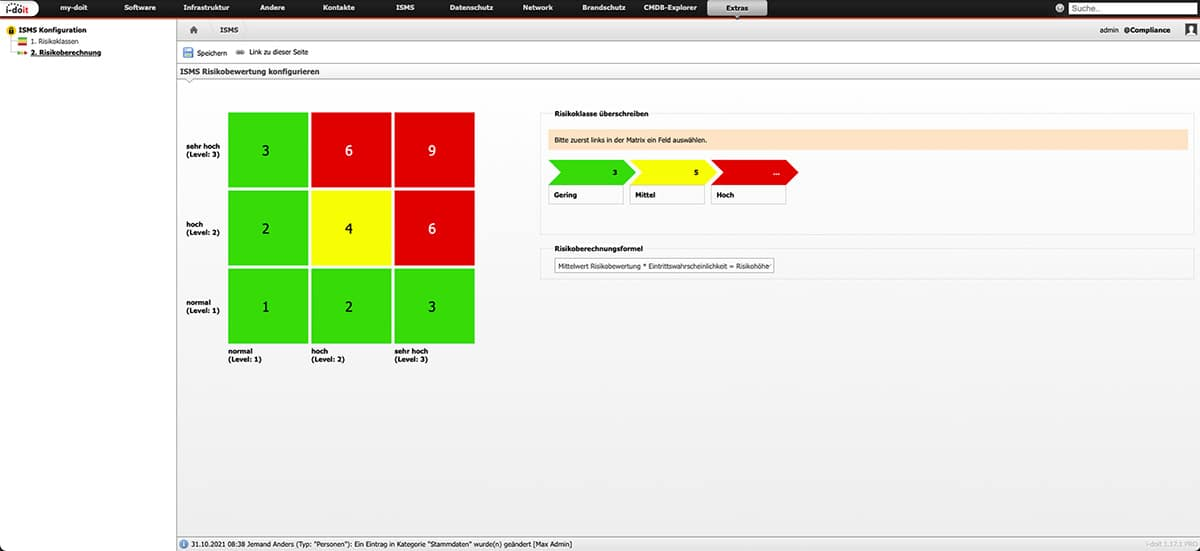1200x551 pixels.
Task: Click the chain link icon
Action: pyautogui.click(x=240, y=52)
